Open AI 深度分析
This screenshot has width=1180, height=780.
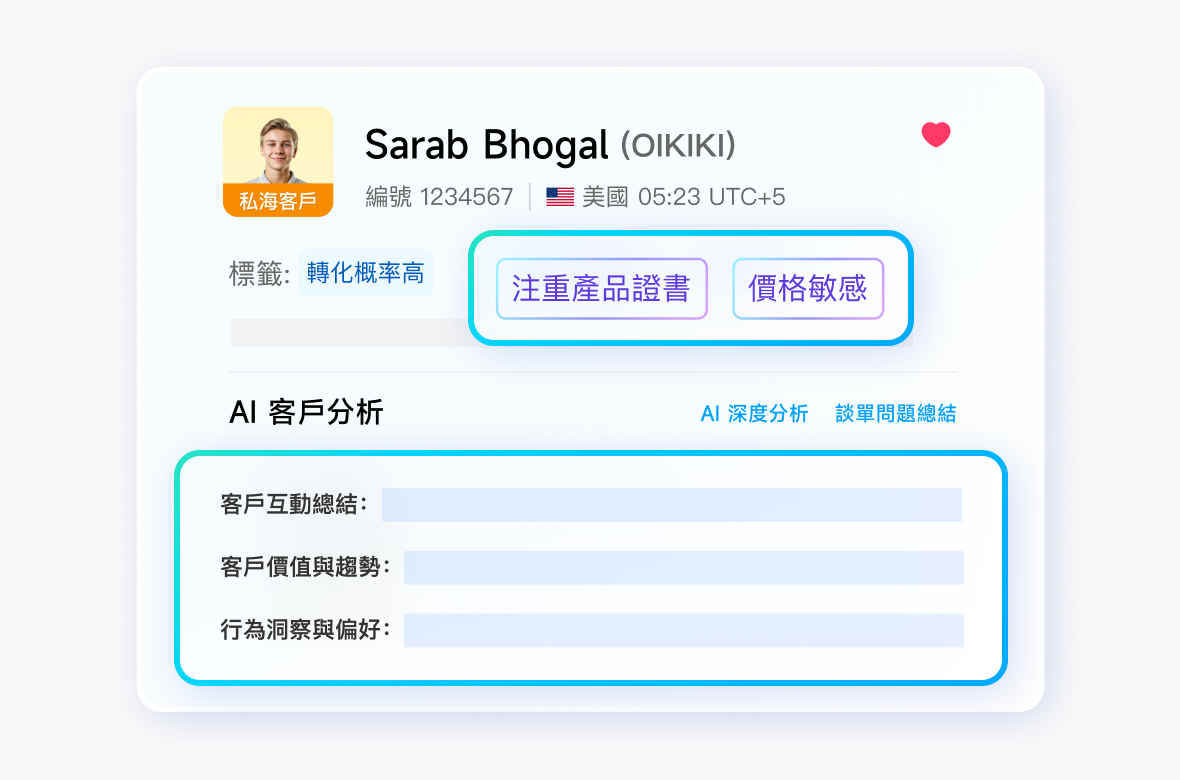point(756,413)
